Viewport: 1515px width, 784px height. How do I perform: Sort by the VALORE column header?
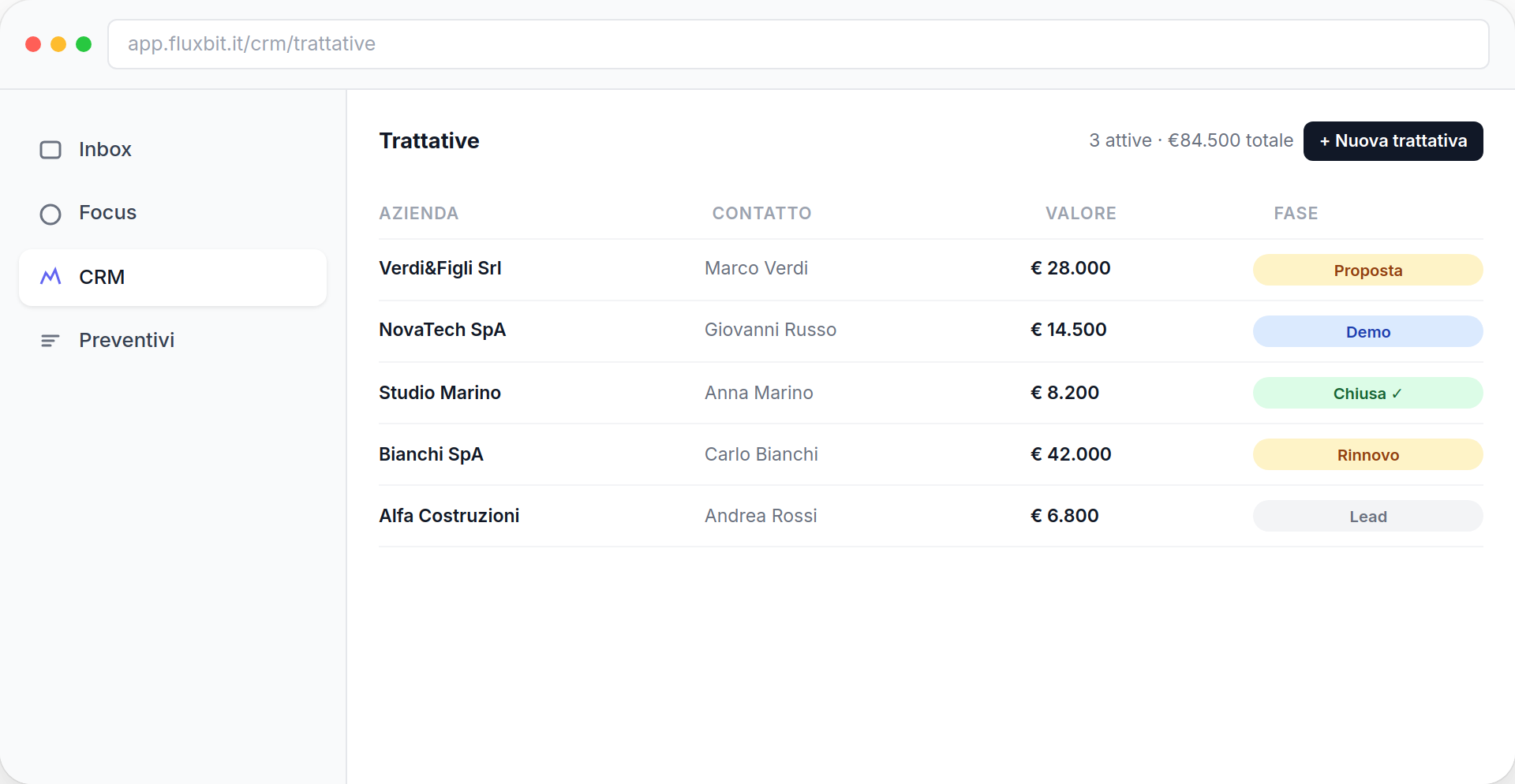[x=1080, y=213]
